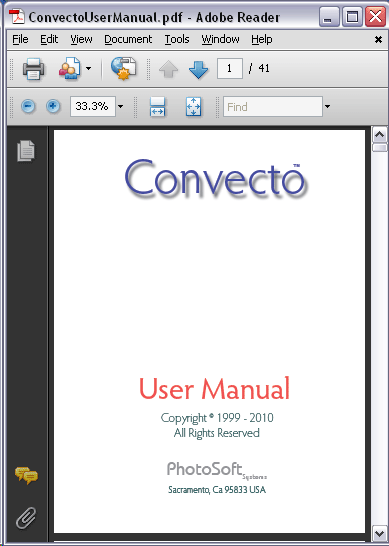Select the fit one full page icon
The width and height of the screenshot is (389, 546).
[193, 107]
